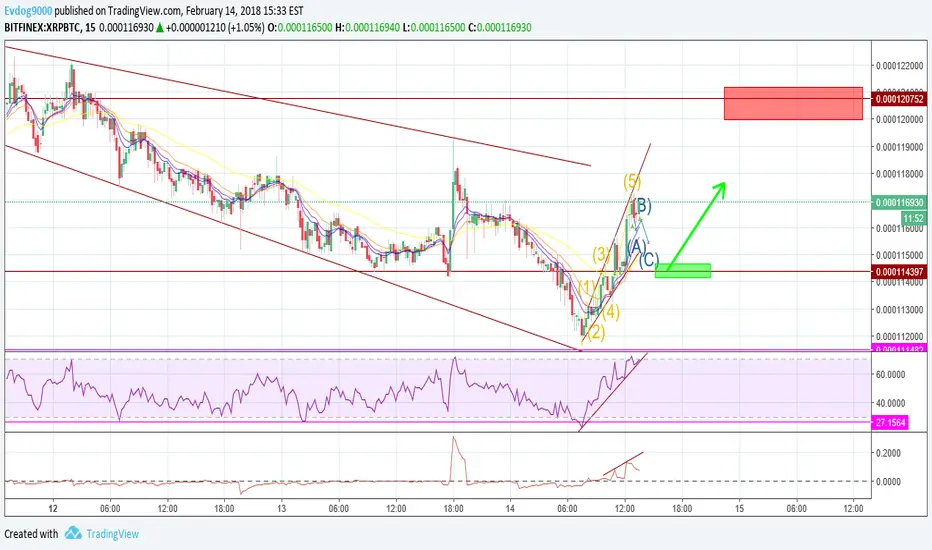Viewport: 932px width, 550px height.
Task: Click the L:0.000116500 low value
Action: click(x=434, y=27)
